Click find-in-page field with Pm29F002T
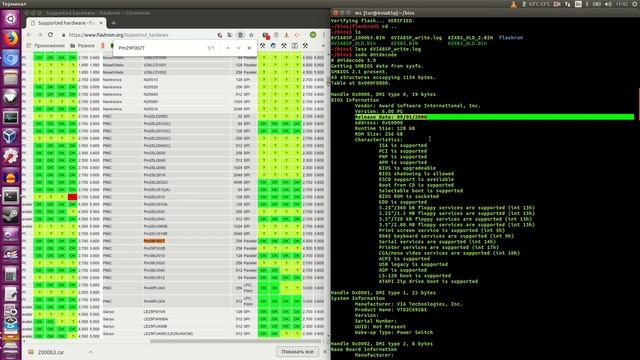Screen dimensions: 640x360 point(159,48)
